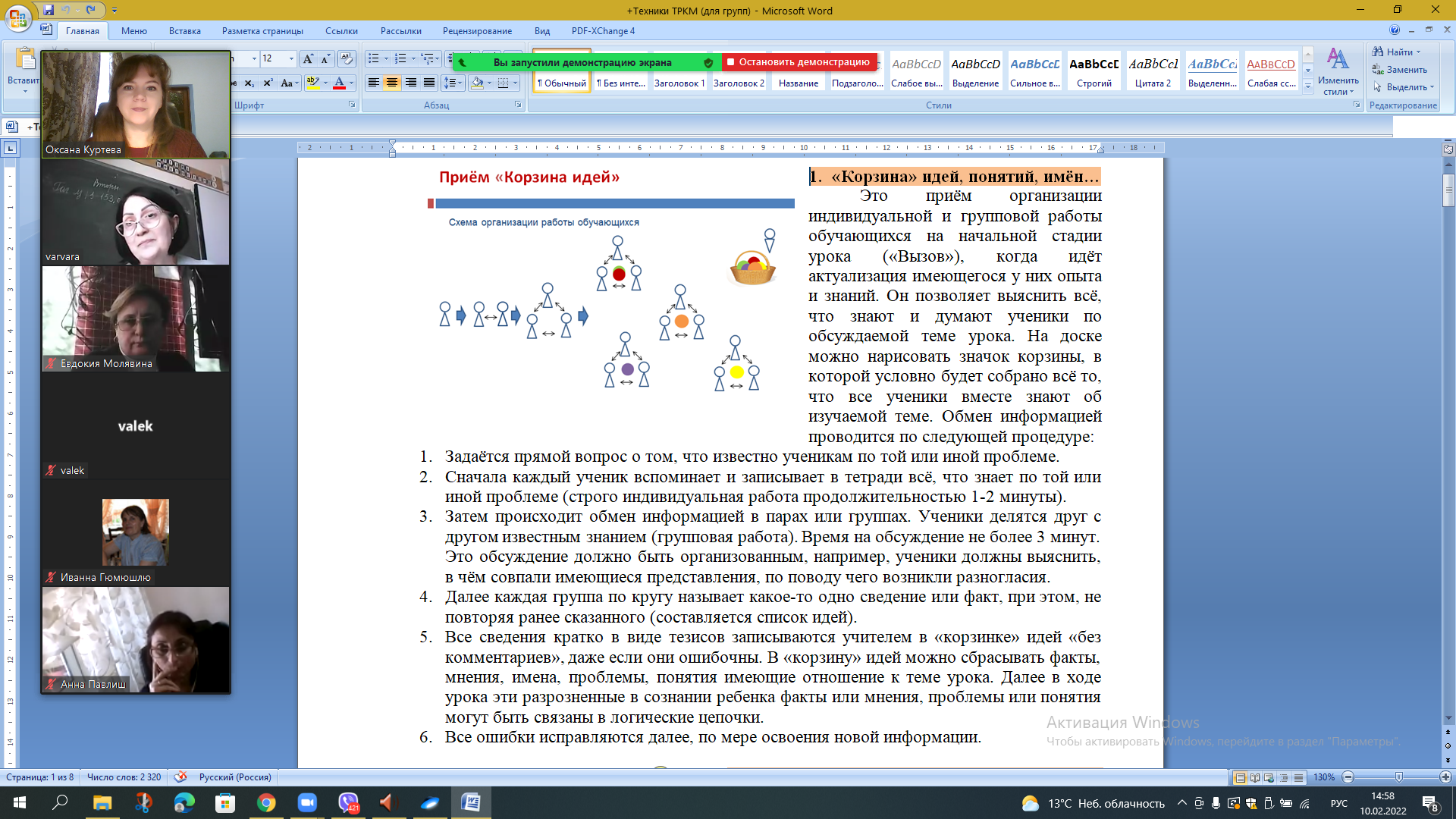Toggle Print Layout view button

(1241, 777)
